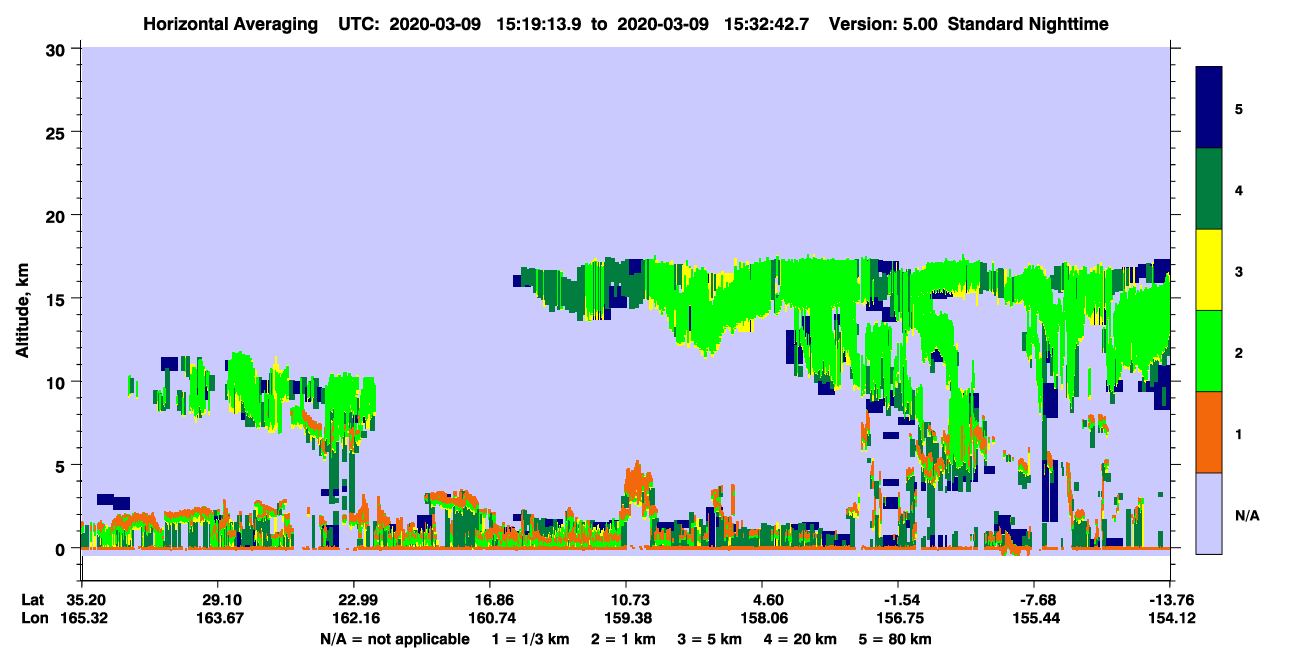
Task: Click the 'Lon' row label
Action: (x=33, y=619)
